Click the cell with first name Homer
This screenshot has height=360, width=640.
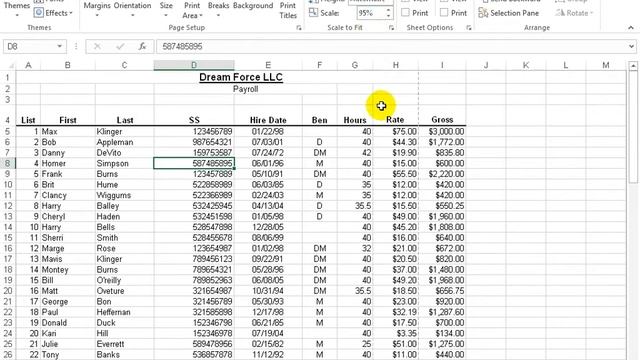click(68, 163)
